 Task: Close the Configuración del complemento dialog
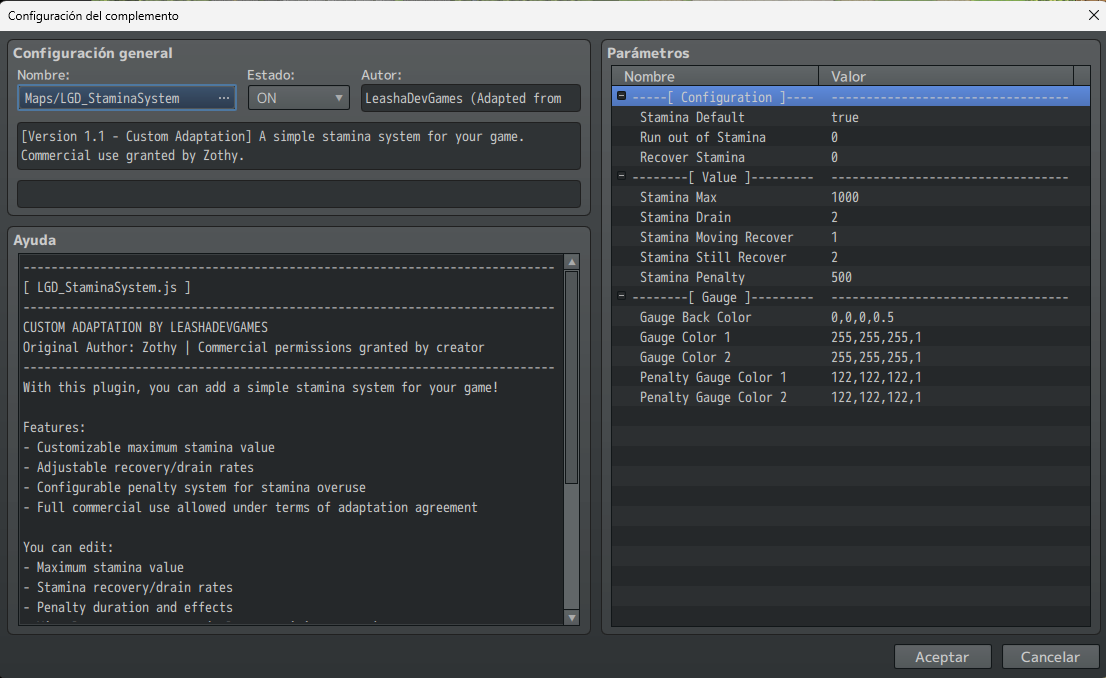point(1093,15)
